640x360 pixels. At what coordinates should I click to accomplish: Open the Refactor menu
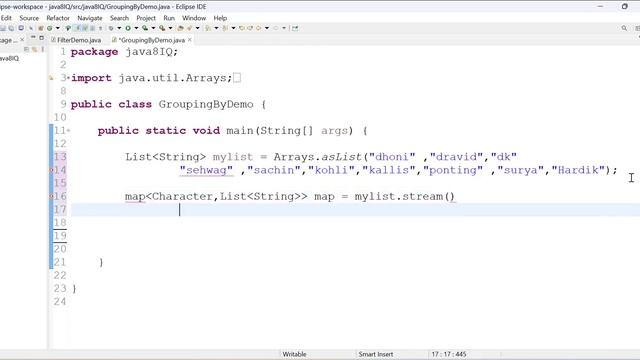pos(58,18)
